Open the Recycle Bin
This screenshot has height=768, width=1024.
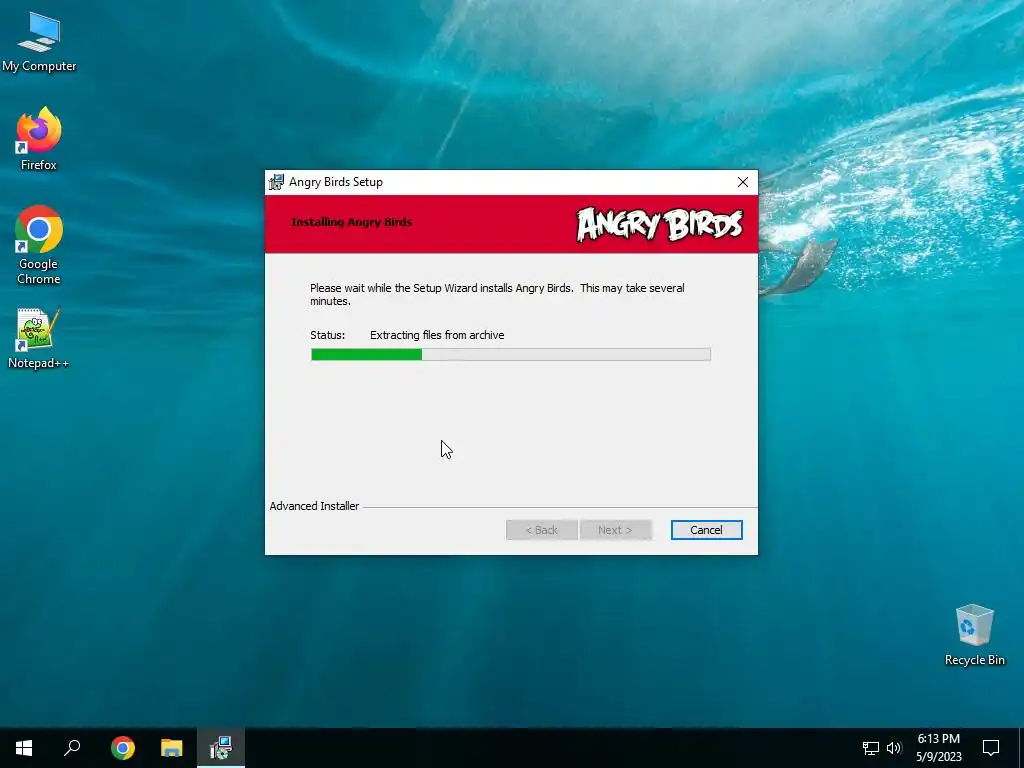tap(974, 635)
